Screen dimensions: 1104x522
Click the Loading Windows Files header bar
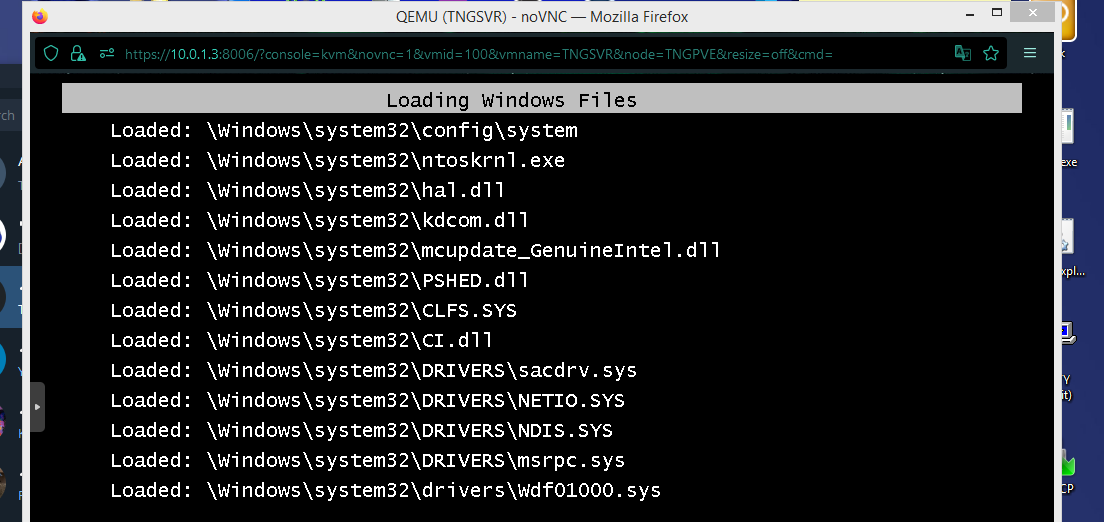point(541,100)
